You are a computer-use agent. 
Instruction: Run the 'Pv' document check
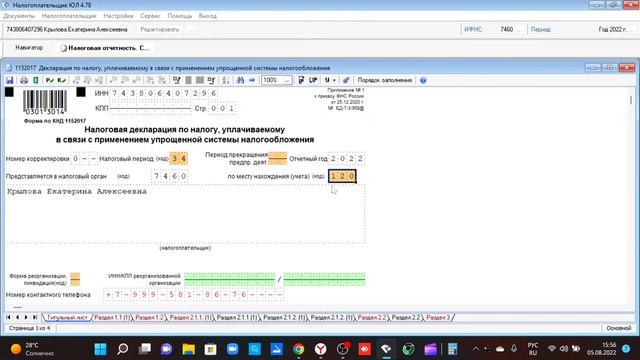click(x=49, y=80)
